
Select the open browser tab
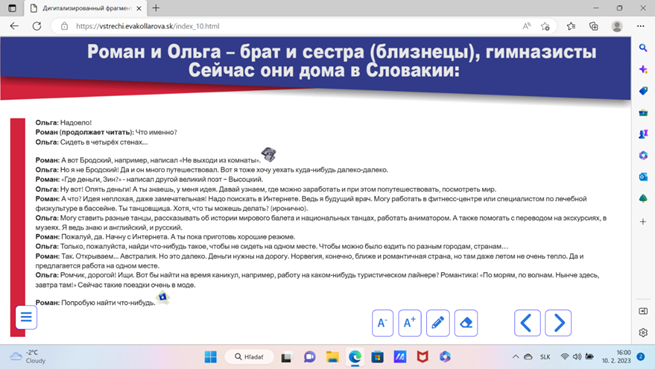coord(85,8)
